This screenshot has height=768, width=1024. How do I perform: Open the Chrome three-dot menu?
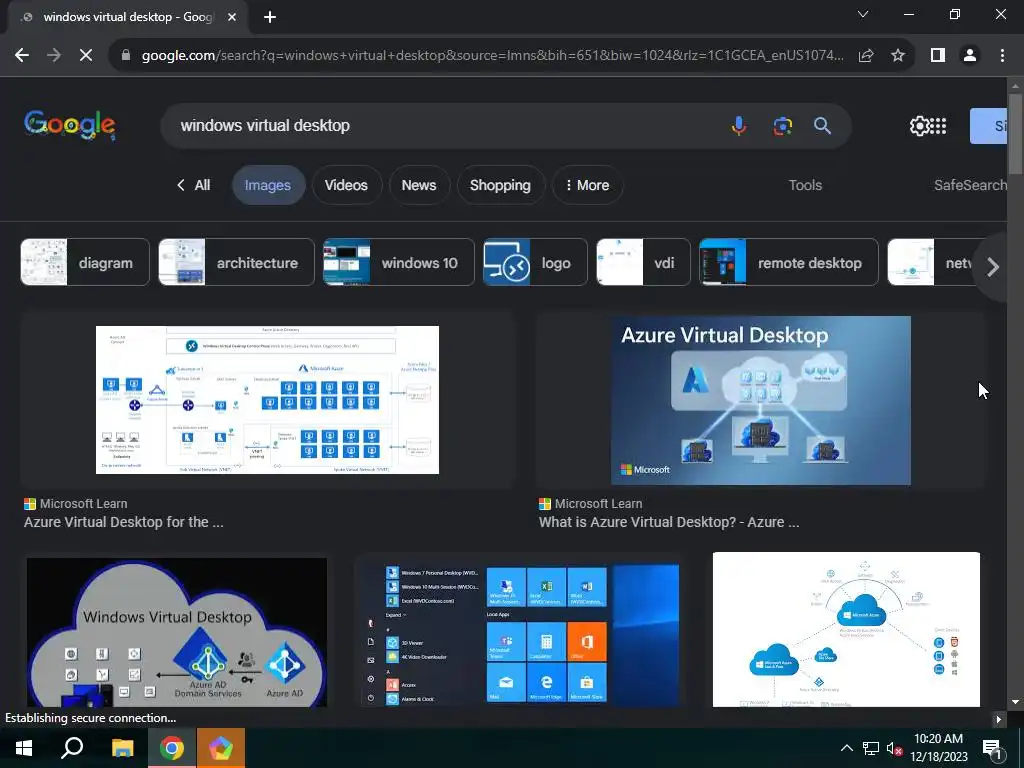click(1002, 56)
